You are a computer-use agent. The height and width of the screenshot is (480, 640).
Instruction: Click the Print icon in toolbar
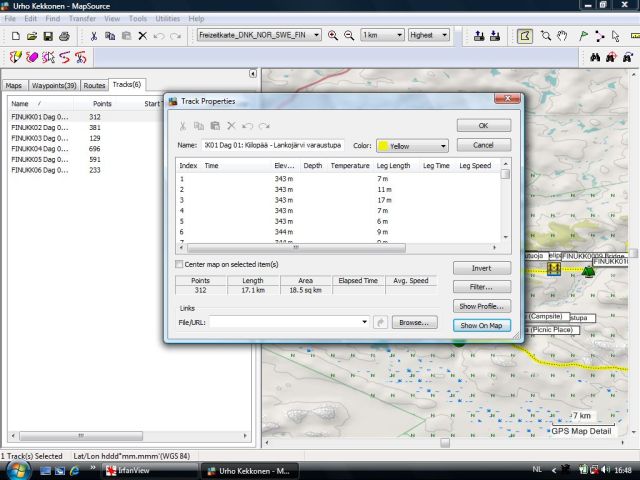coord(65,35)
